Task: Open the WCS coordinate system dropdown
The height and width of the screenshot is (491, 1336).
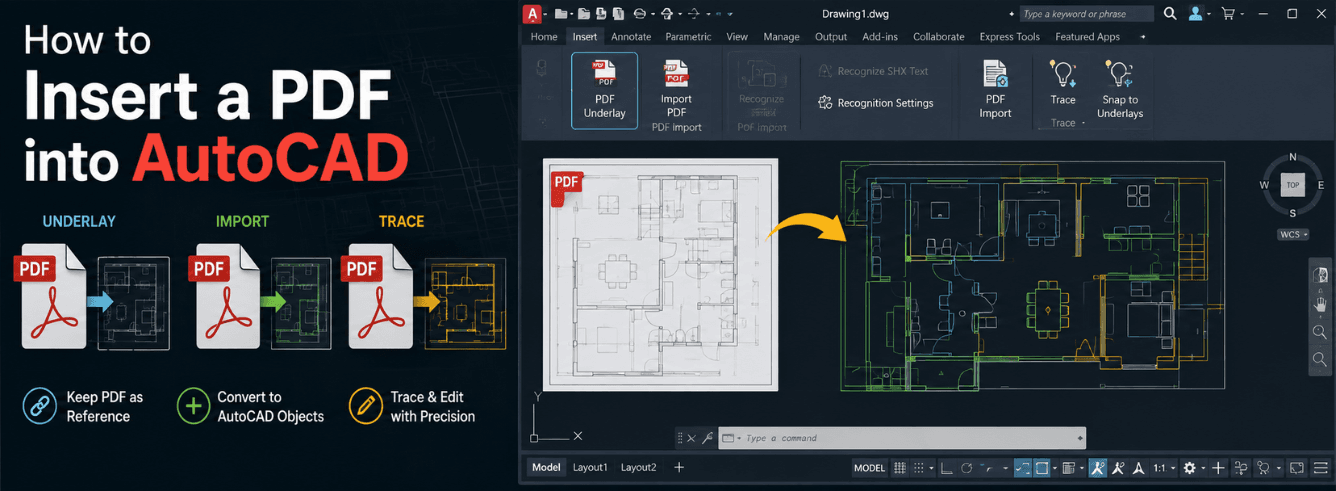Action: point(1292,235)
